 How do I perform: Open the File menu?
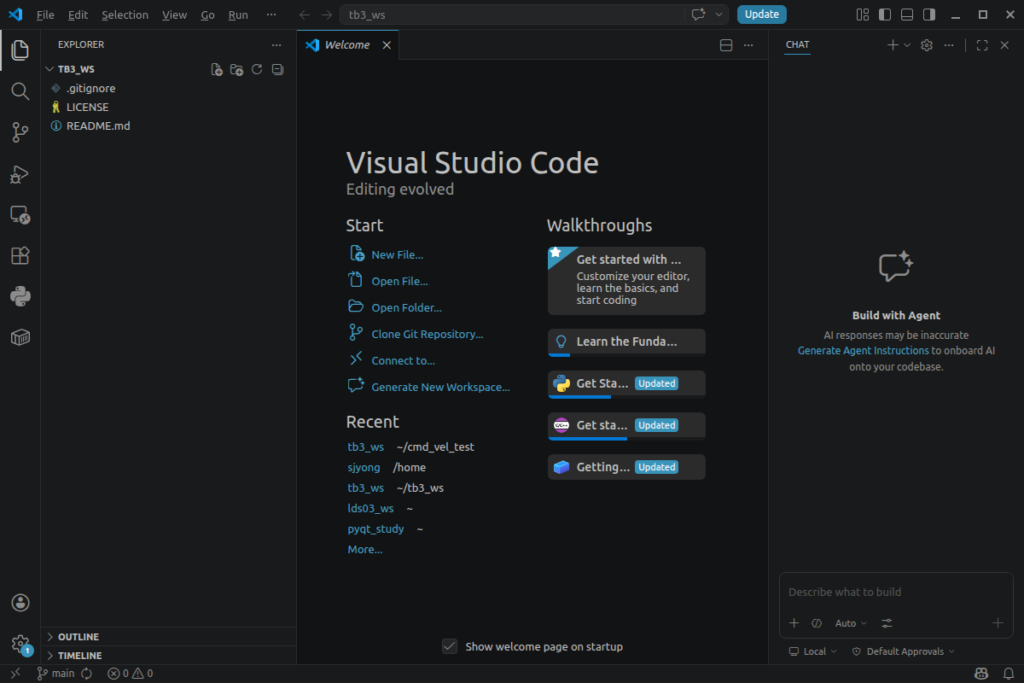[45, 15]
